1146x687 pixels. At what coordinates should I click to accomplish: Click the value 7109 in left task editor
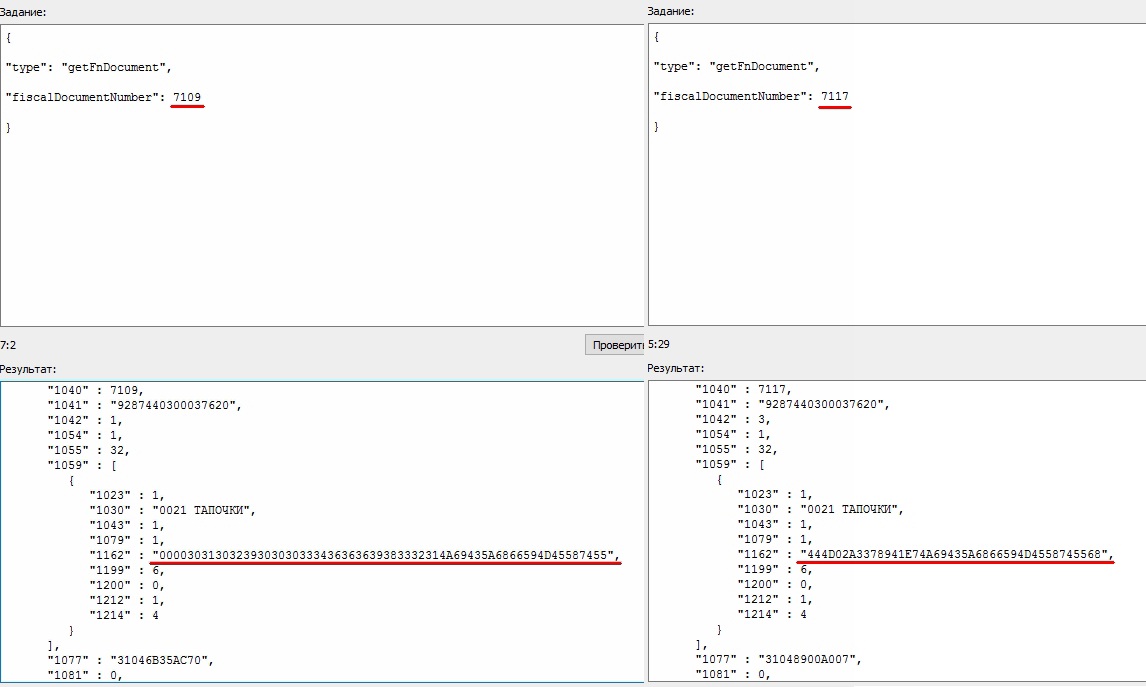(188, 96)
